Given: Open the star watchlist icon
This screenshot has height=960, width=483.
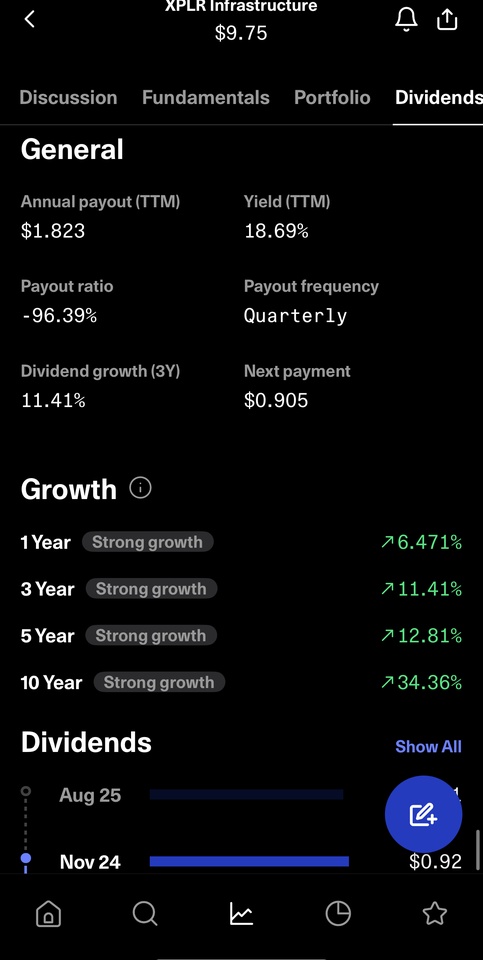Looking at the screenshot, I should tap(435, 914).
